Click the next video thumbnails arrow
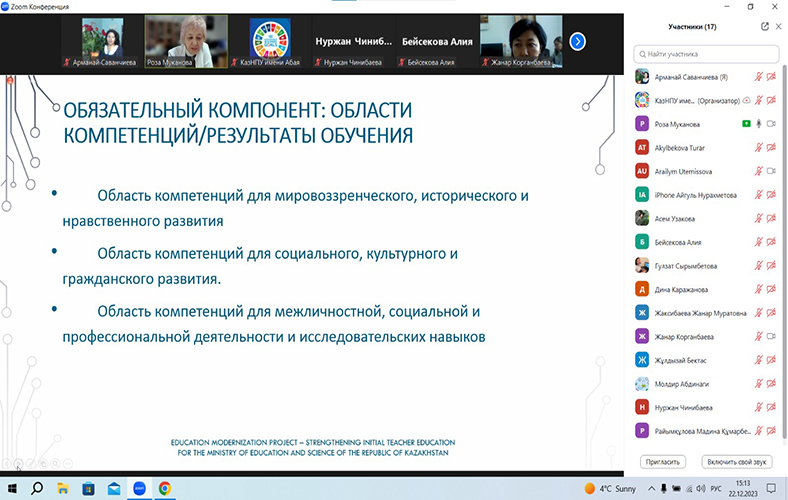Image resolution: width=788 pixels, height=500 pixels. [577, 41]
